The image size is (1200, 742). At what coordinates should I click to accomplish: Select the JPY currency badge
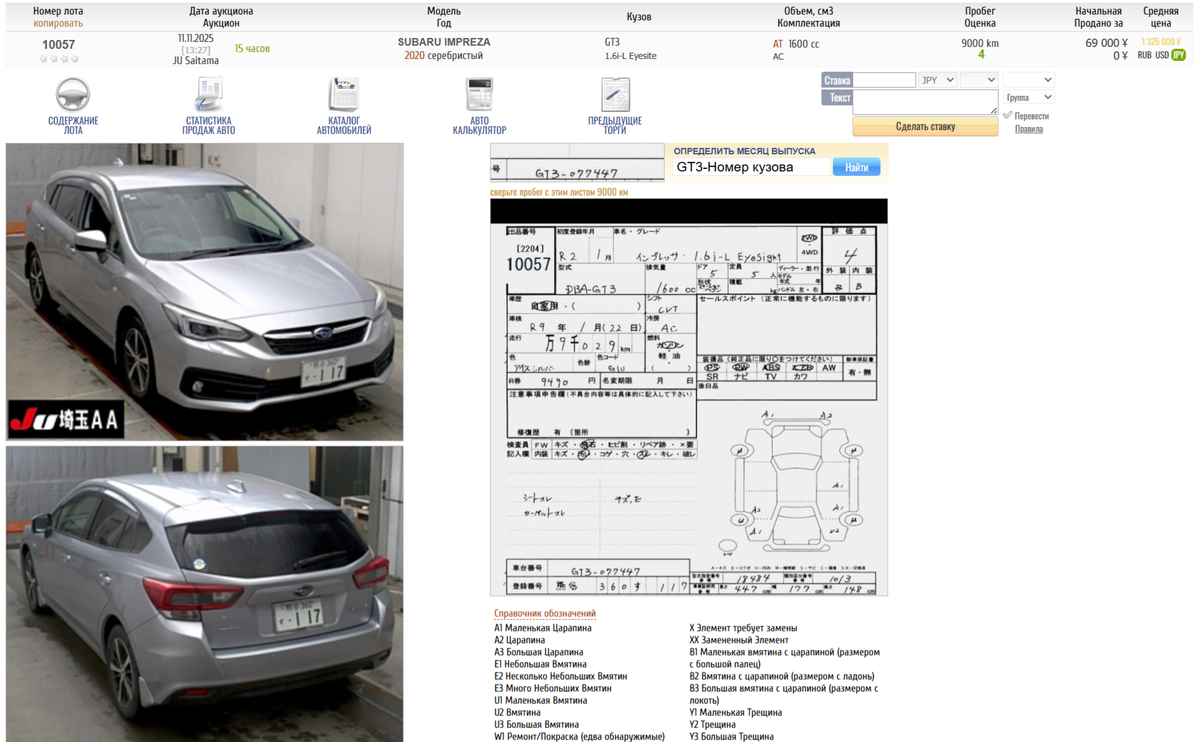[1178, 55]
